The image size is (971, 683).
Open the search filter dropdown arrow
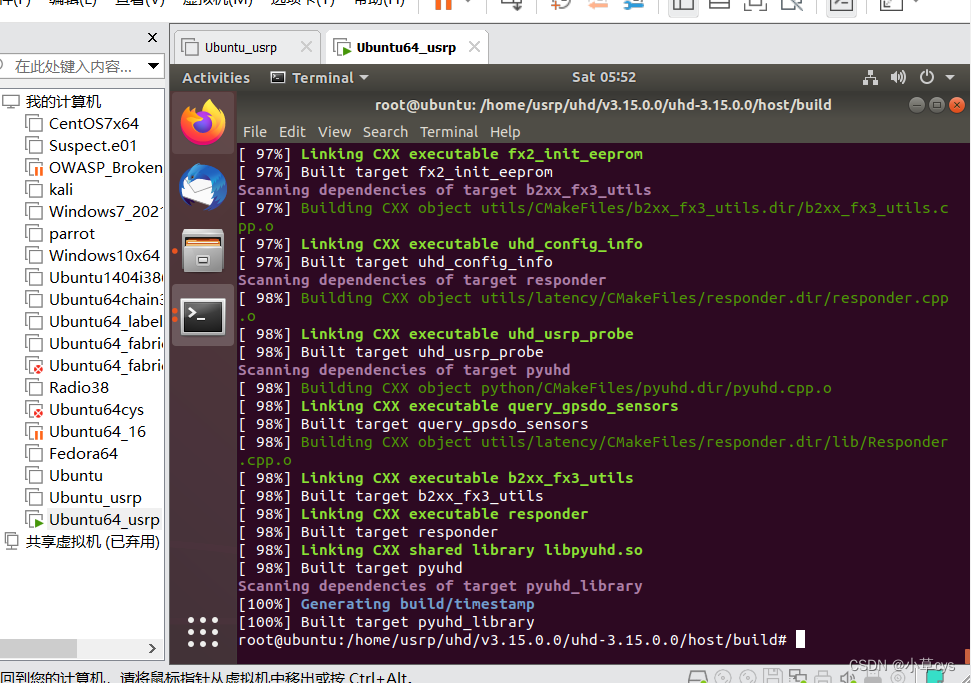(x=154, y=64)
